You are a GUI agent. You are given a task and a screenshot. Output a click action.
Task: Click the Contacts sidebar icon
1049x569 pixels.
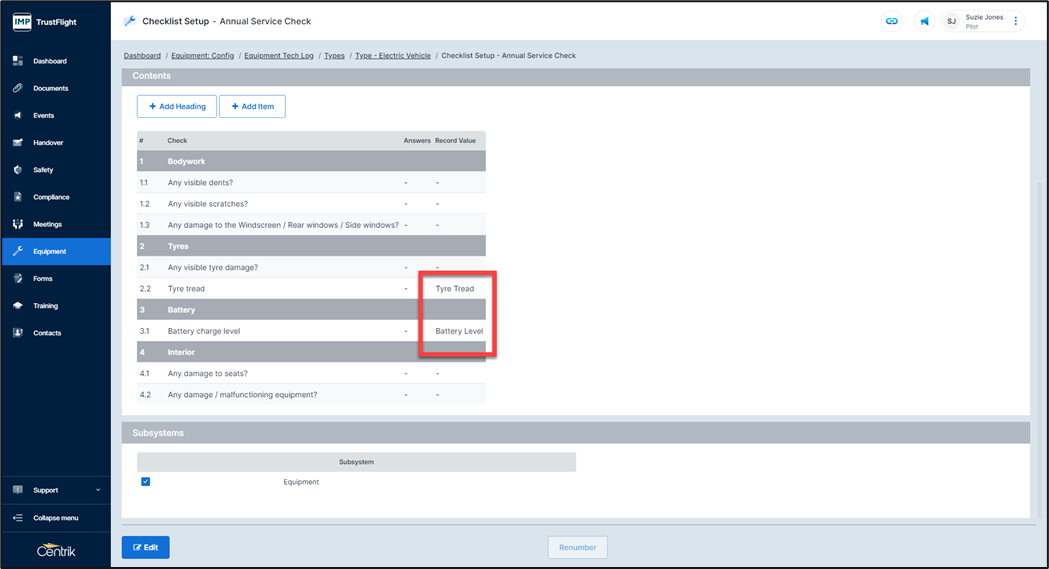coord(18,333)
